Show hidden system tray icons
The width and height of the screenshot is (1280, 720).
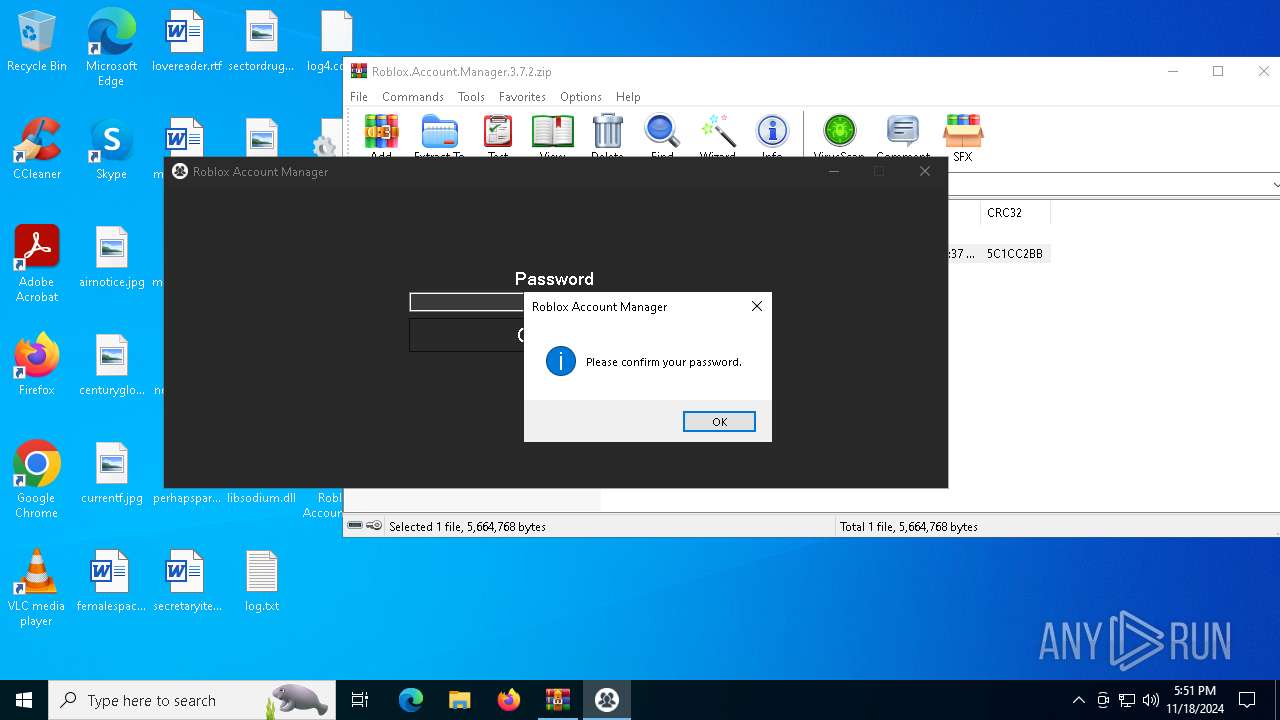[1078, 700]
